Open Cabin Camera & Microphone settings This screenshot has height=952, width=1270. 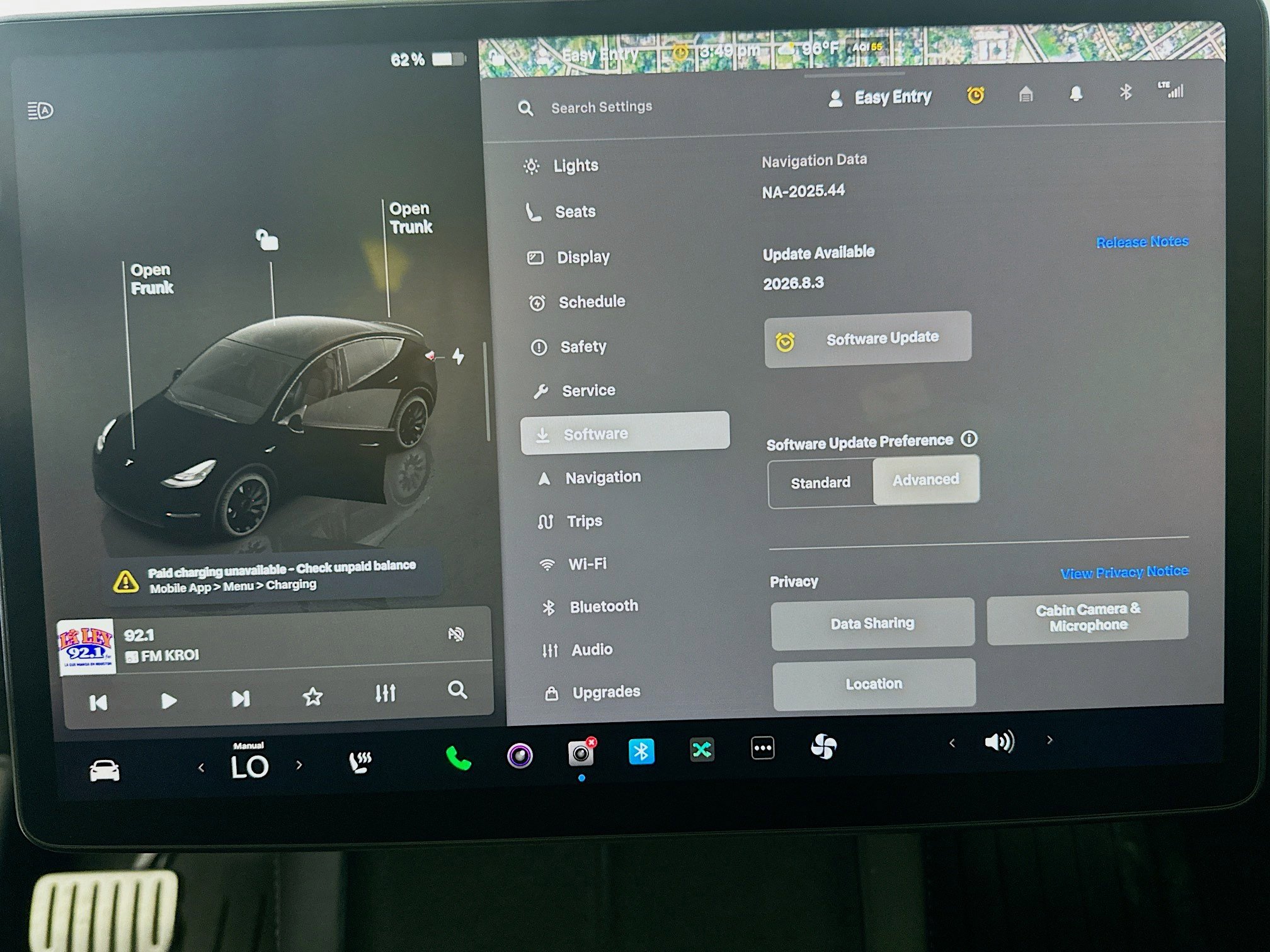click(x=1088, y=617)
